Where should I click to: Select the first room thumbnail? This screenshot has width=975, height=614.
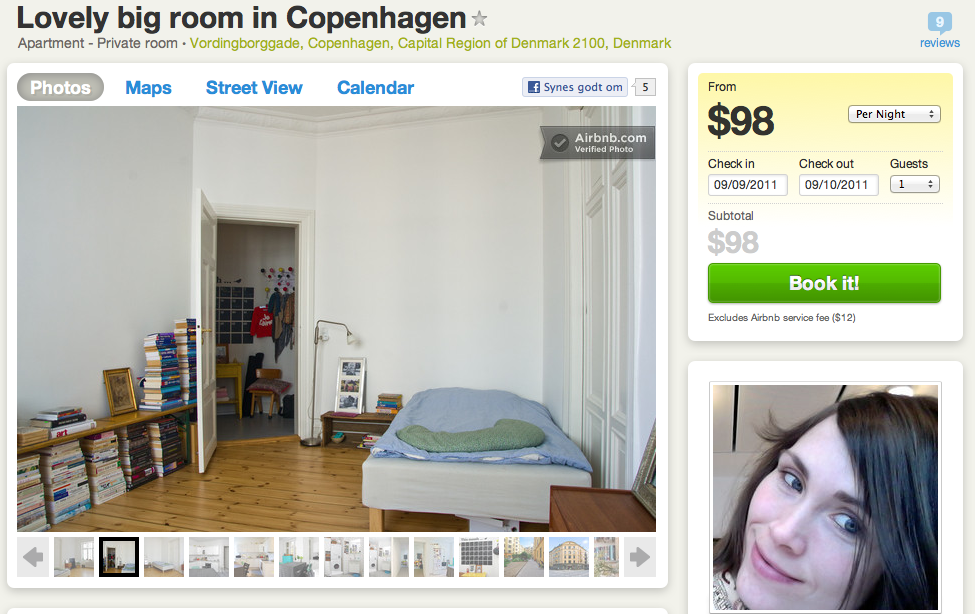74,557
